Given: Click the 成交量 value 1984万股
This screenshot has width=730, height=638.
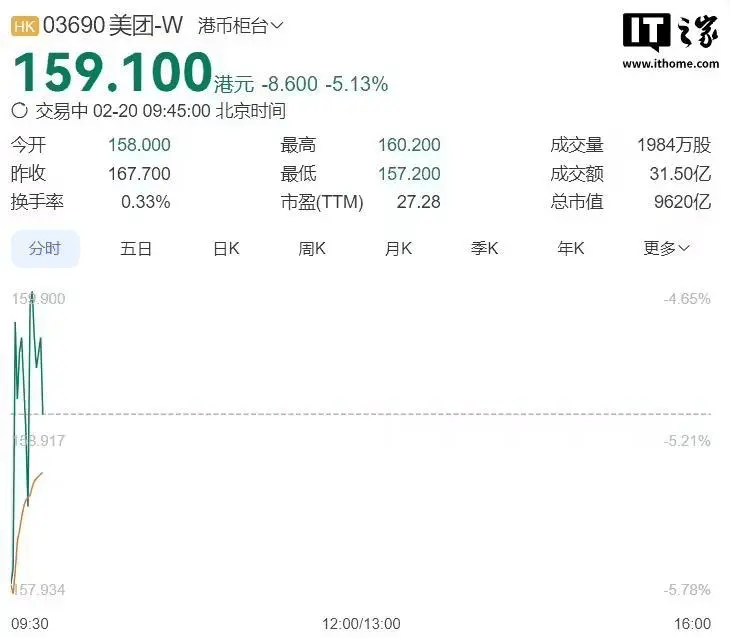Looking at the screenshot, I should click(674, 145).
